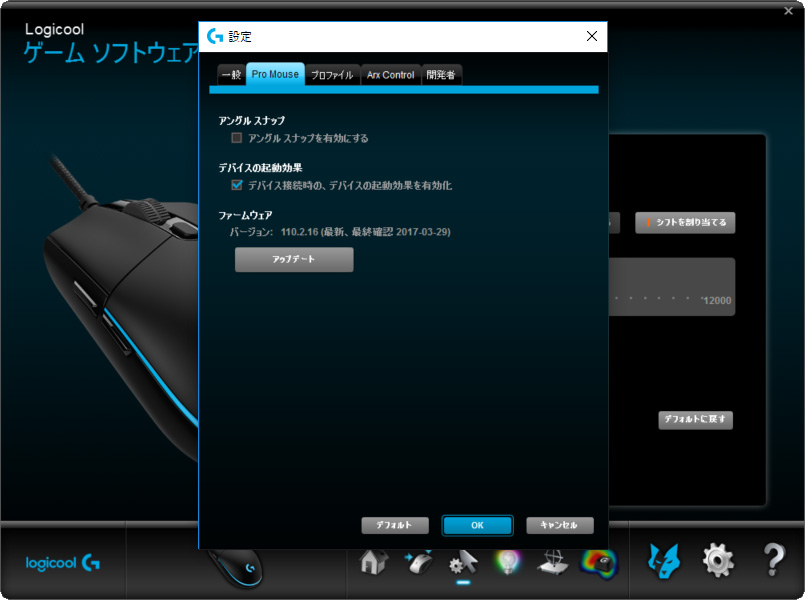Open the surface tuning icon
Screen dimensions: 805x600
554,562
